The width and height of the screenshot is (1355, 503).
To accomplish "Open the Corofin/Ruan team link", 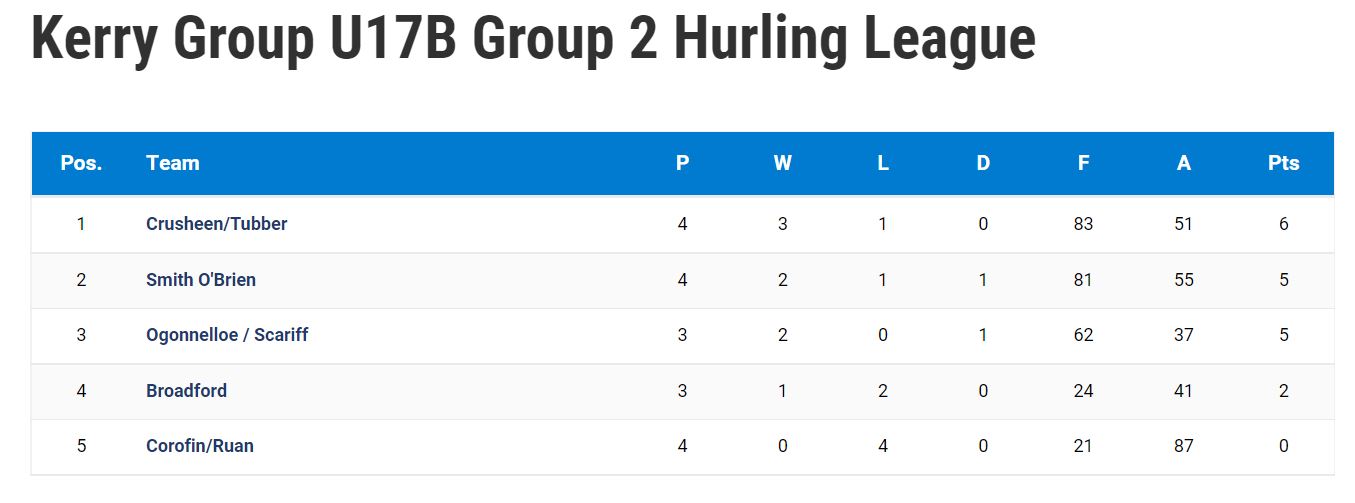I will coord(200,446).
